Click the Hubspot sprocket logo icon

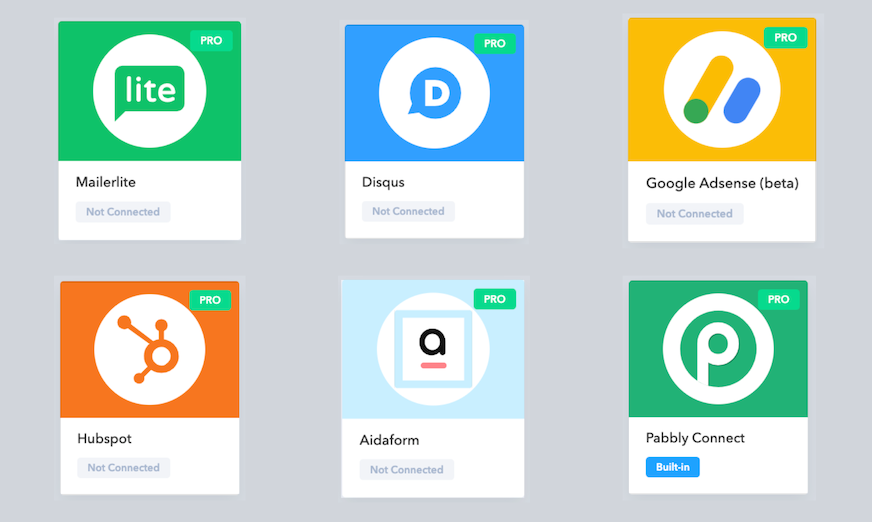150,349
